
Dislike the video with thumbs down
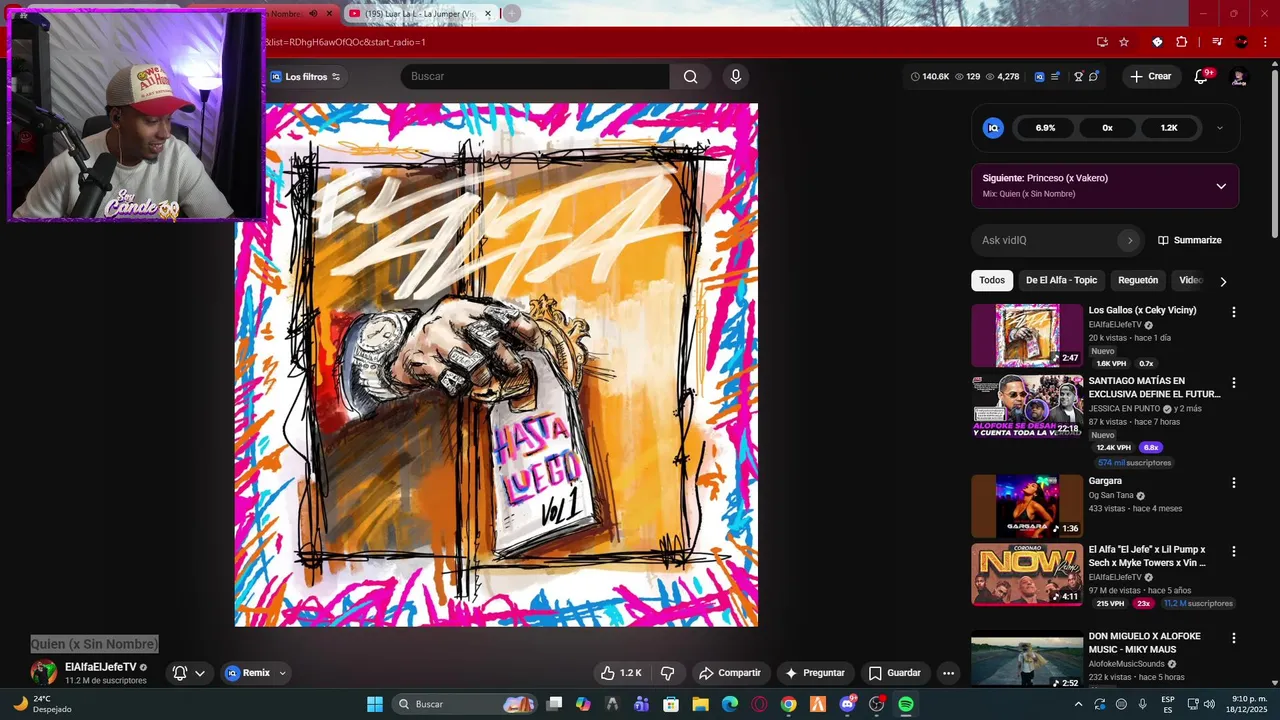pos(668,673)
